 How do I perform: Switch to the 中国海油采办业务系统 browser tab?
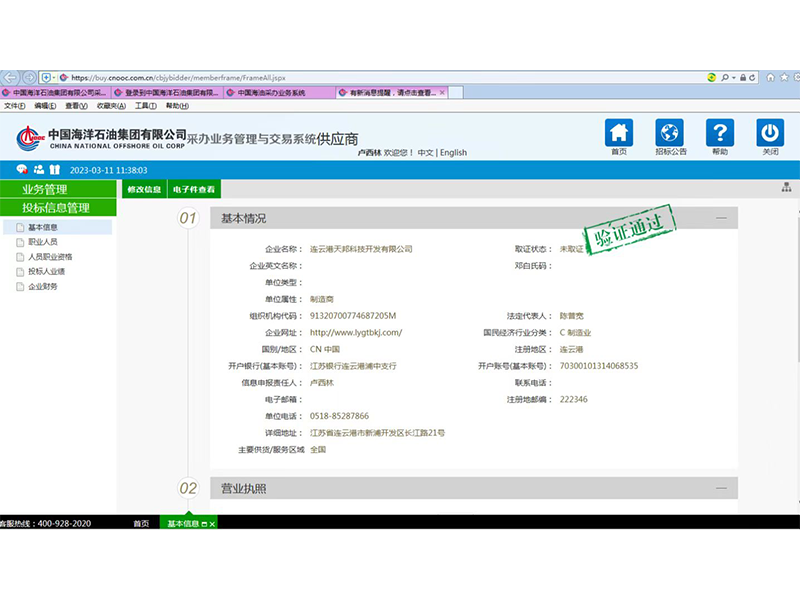270,93
